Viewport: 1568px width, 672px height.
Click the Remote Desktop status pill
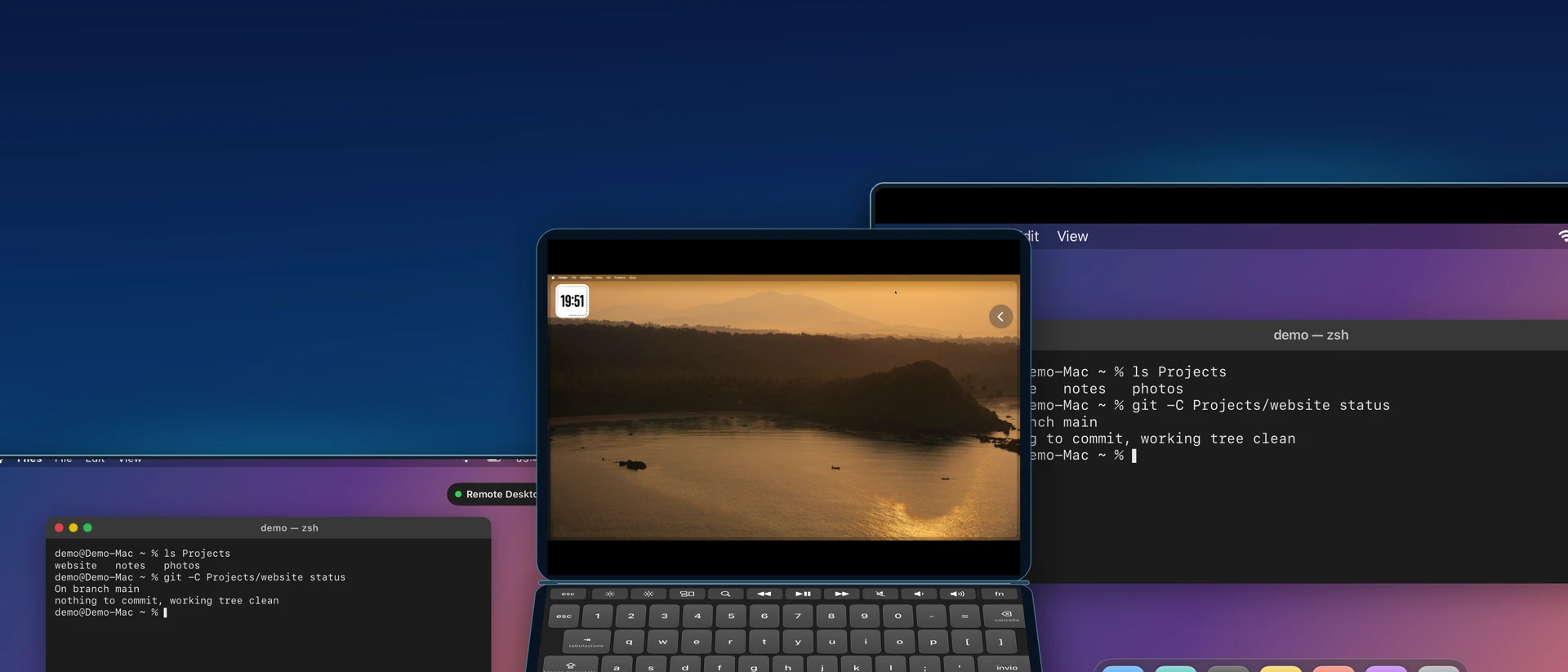pyautogui.click(x=492, y=494)
